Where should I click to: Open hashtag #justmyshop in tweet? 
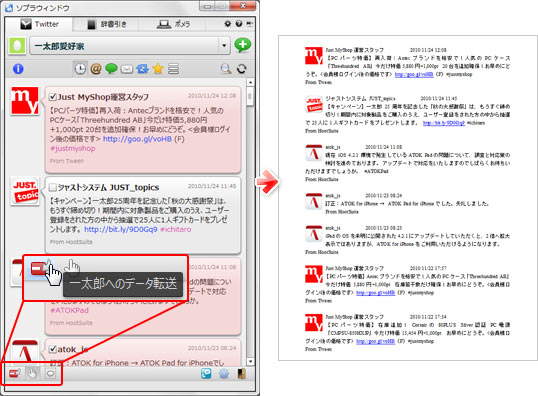click(73, 149)
